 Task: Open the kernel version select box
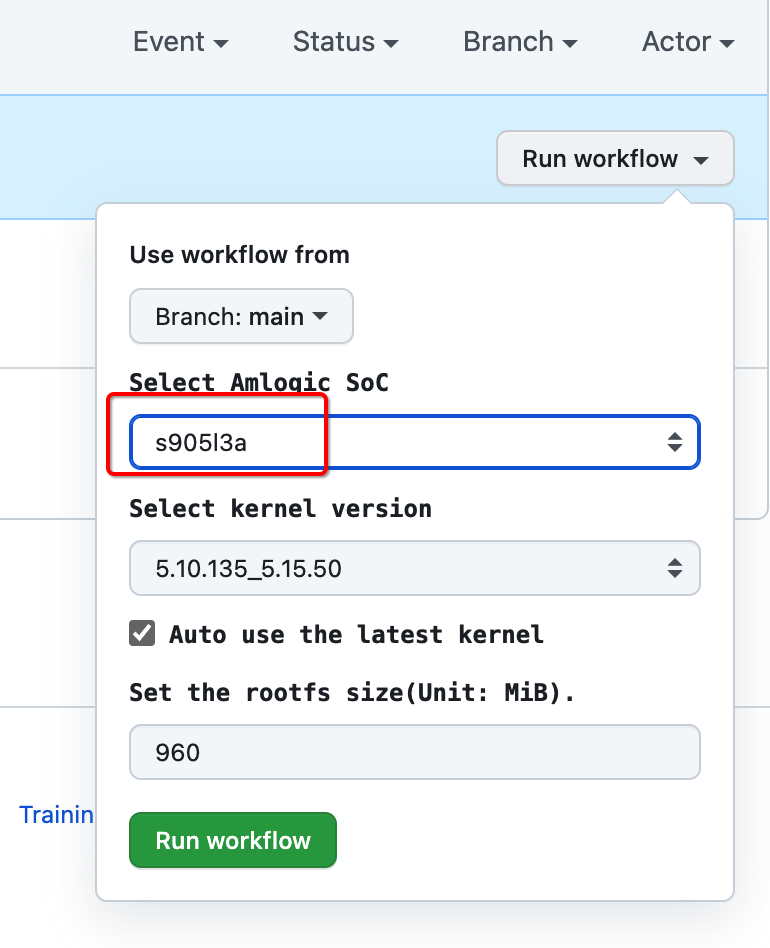[414, 567]
